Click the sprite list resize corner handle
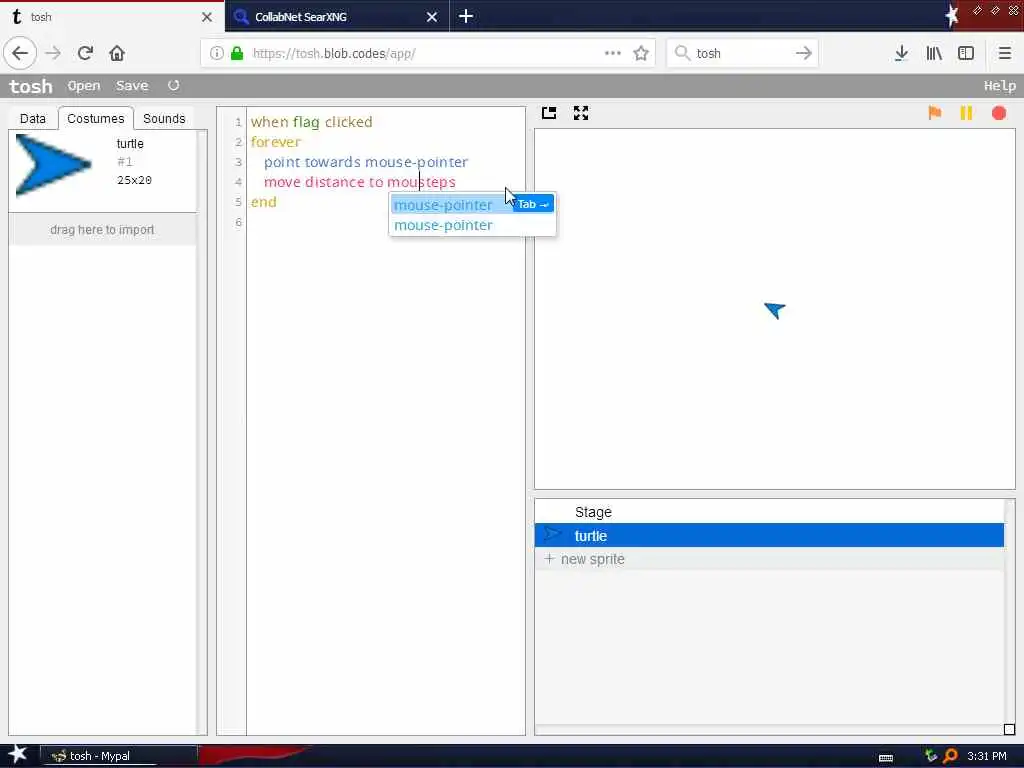This screenshot has width=1024, height=768. (x=1009, y=729)
